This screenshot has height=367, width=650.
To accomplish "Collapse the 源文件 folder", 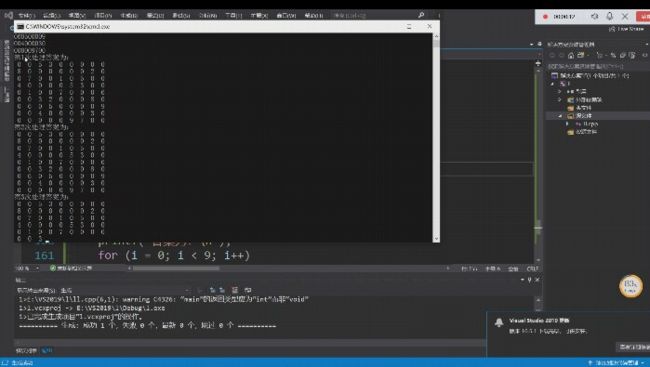I will coord(560,116).
